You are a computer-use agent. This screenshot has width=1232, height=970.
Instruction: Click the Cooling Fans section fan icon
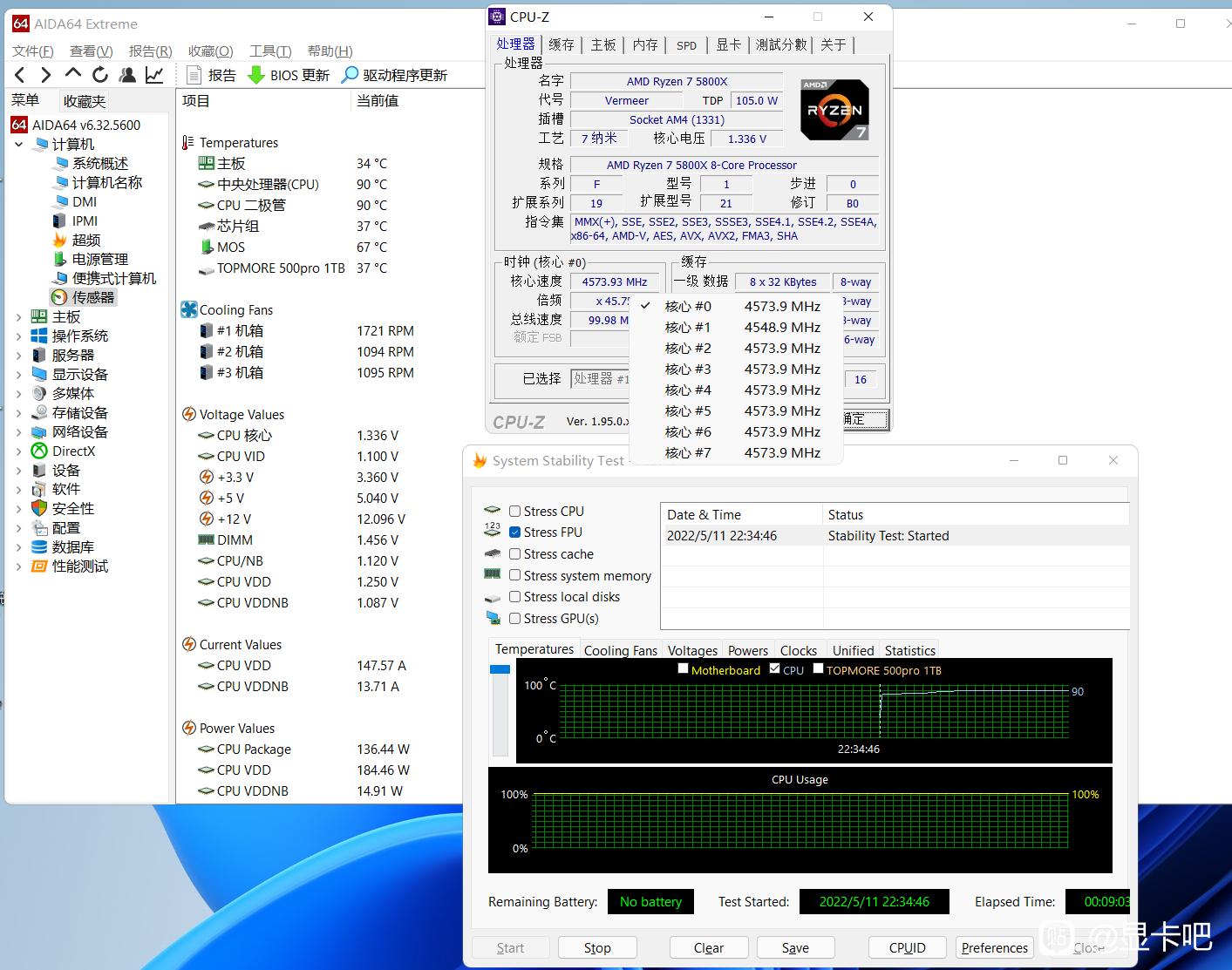189,309
